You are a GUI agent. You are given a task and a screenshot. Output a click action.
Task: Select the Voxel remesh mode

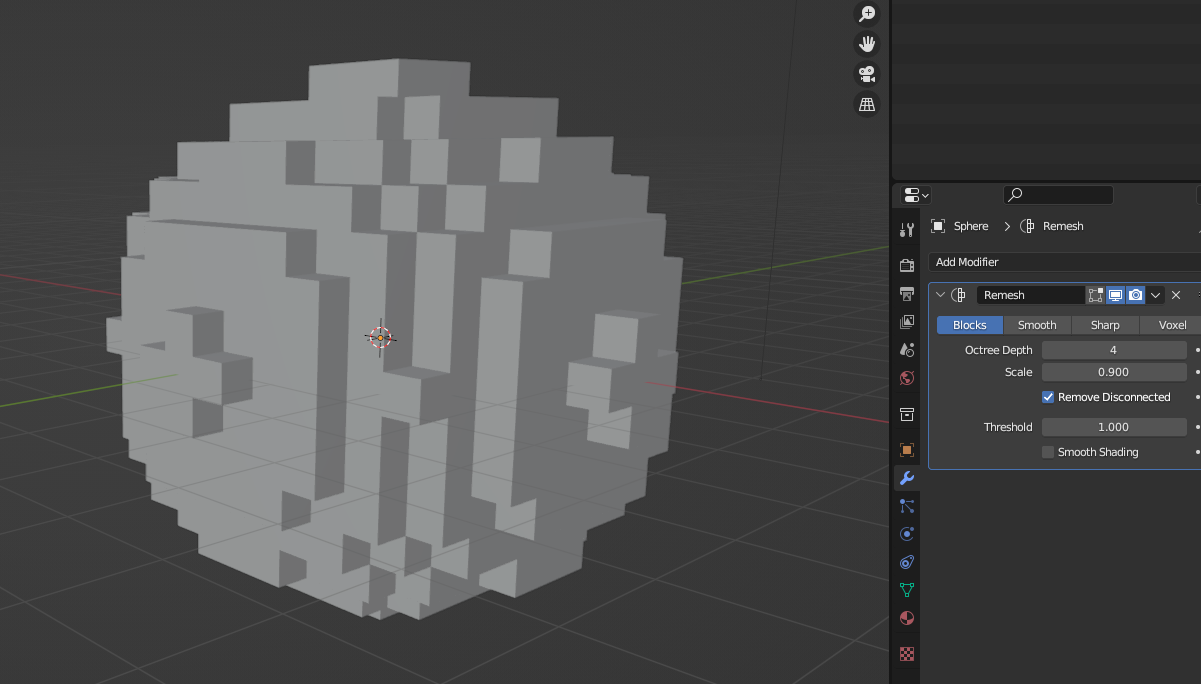pyautogui.click(x=1170, y=324)
